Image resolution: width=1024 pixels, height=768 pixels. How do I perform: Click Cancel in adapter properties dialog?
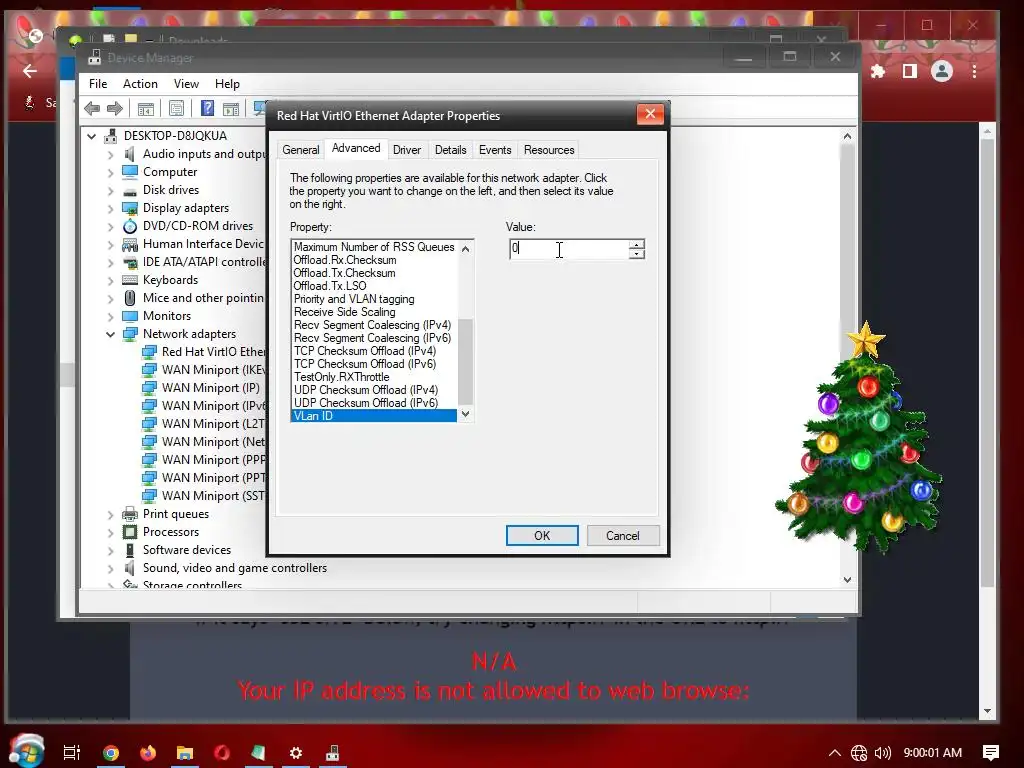coord(622,536)
